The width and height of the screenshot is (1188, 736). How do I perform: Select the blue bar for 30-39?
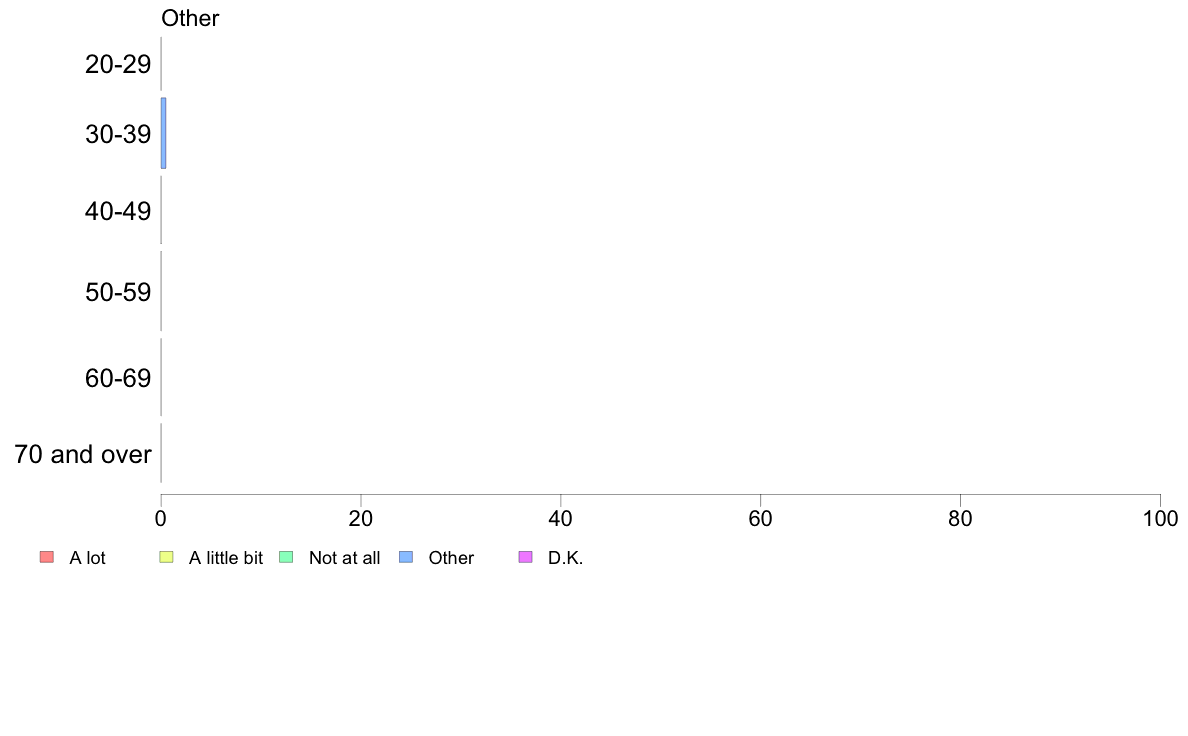point(164,133)
